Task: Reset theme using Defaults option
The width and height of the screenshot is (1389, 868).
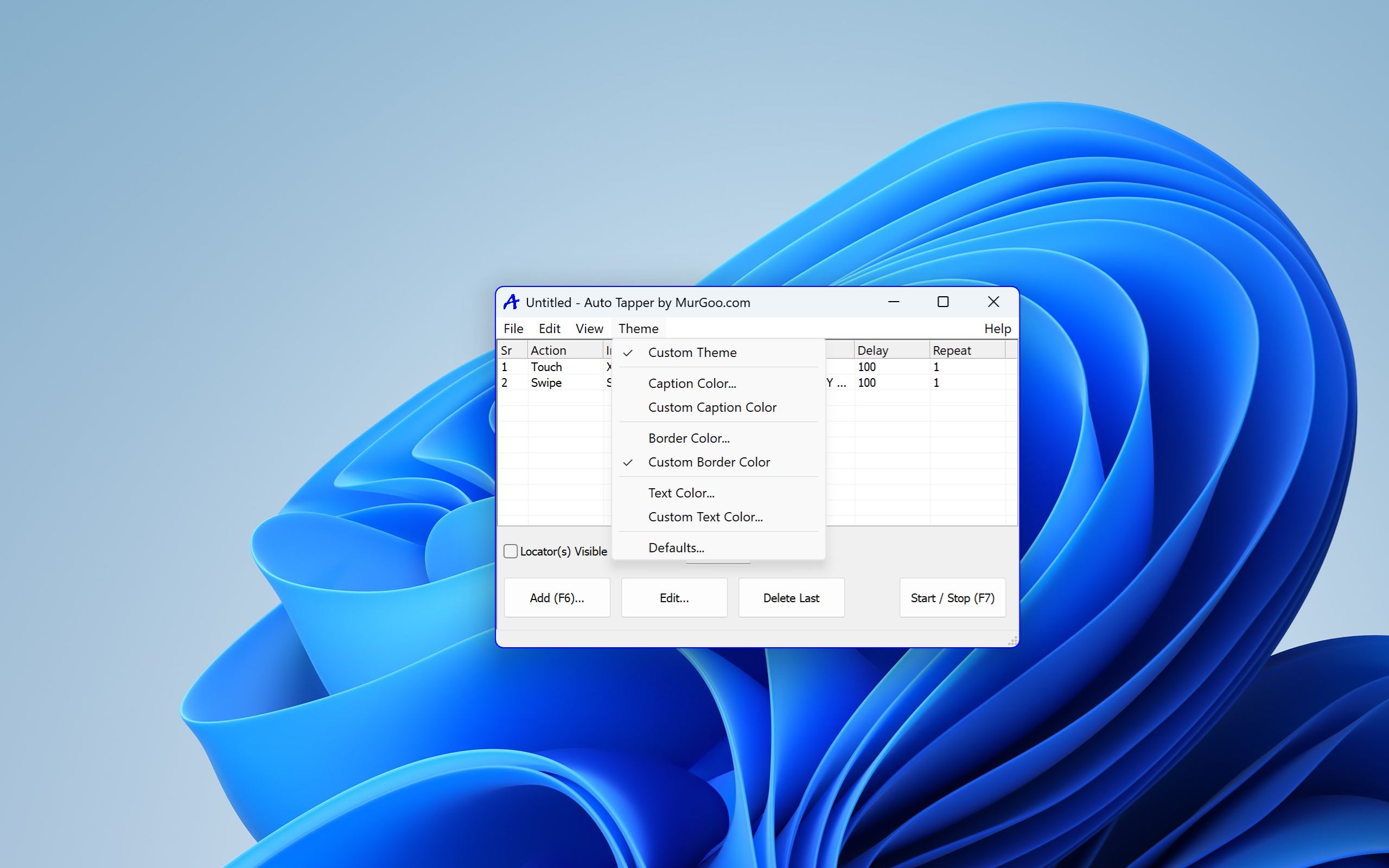Action: pos(676,547)
